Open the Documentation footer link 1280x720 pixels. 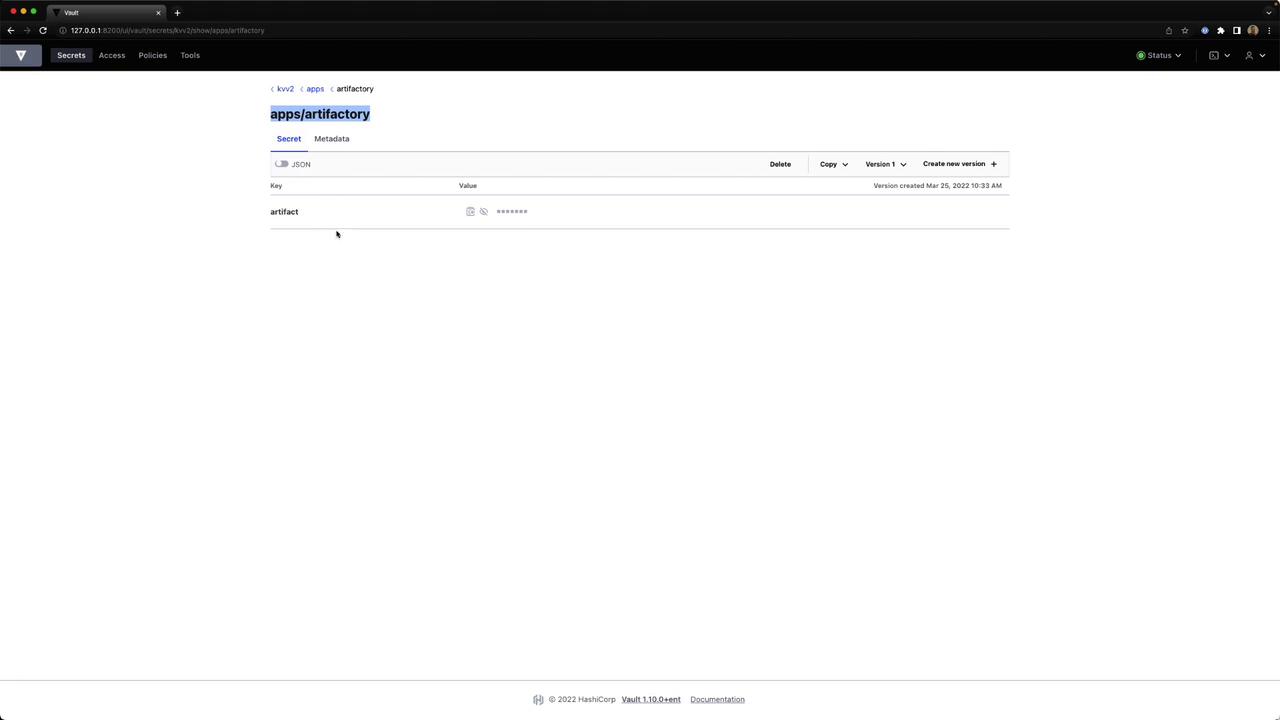coord(717,699)
